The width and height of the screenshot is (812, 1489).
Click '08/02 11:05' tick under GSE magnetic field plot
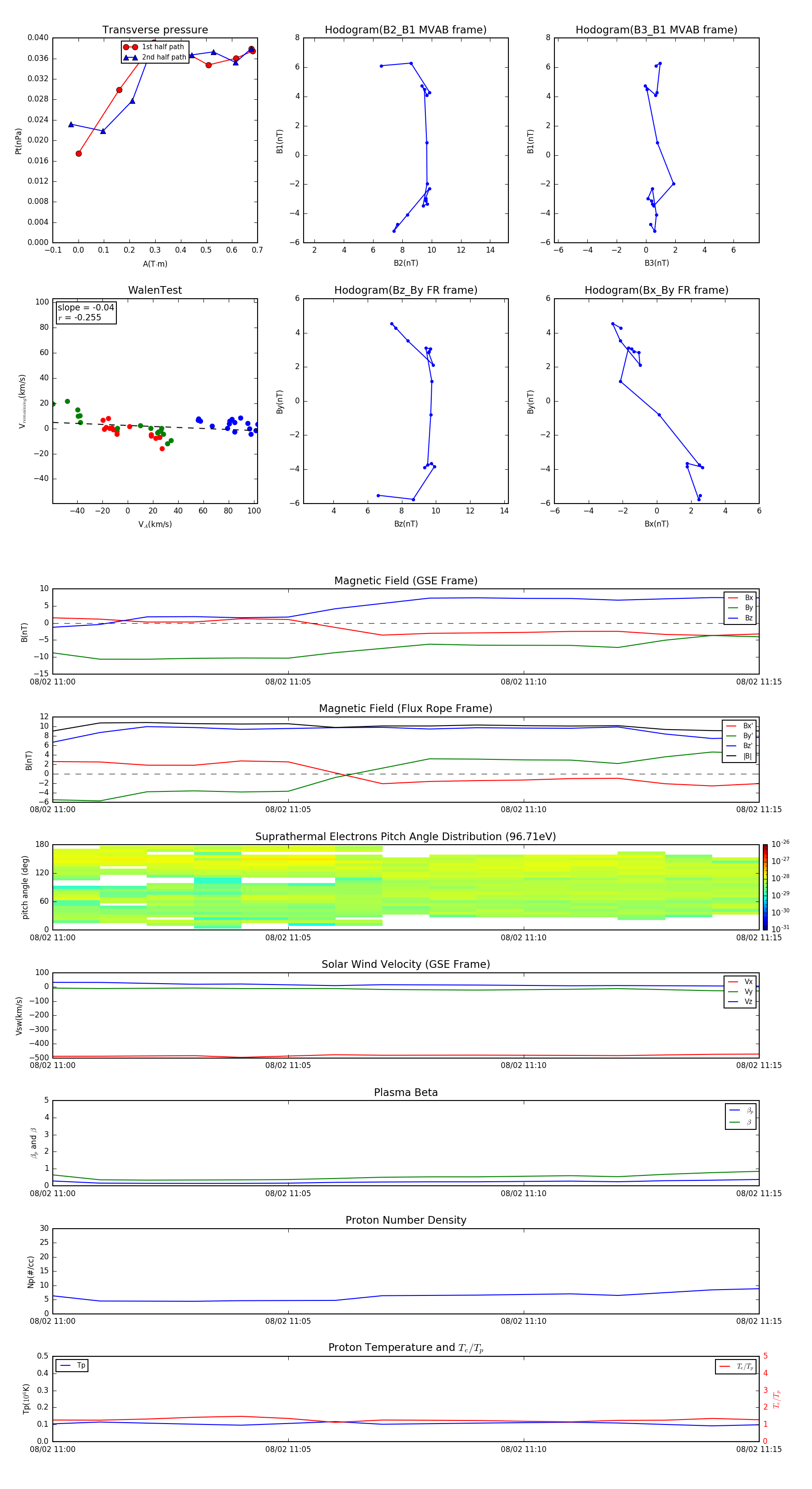tap(288, 682)
